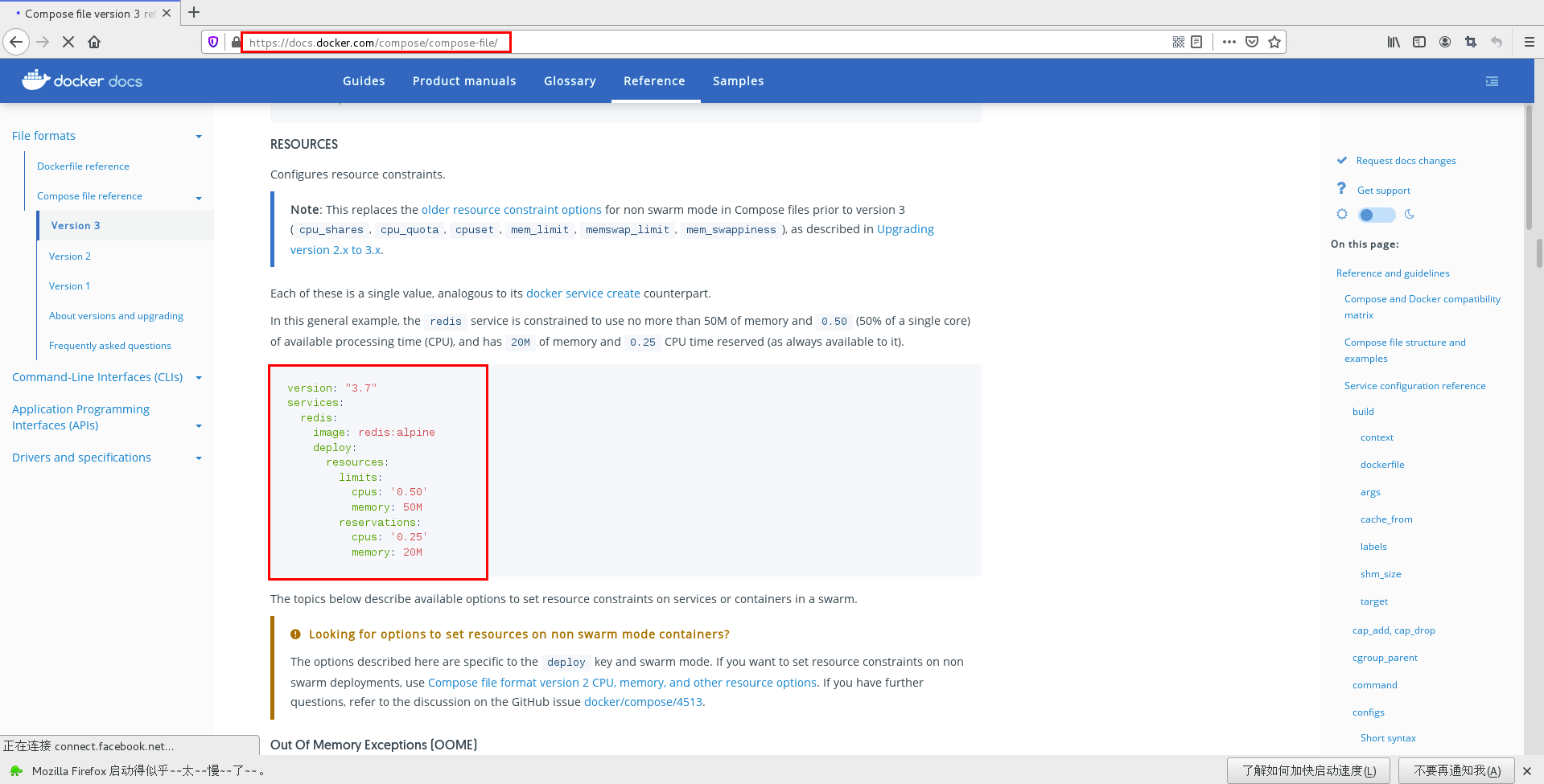Click the tracking protection shield icon
This screenshot has width=1544, height=784.
coord(212,41)
